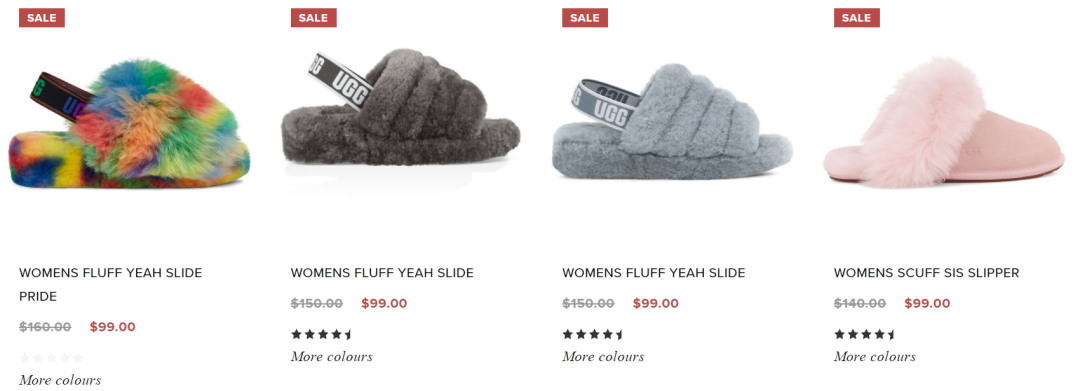
Task: Click star rating under dark grey slide
Action: click(322, 335)
